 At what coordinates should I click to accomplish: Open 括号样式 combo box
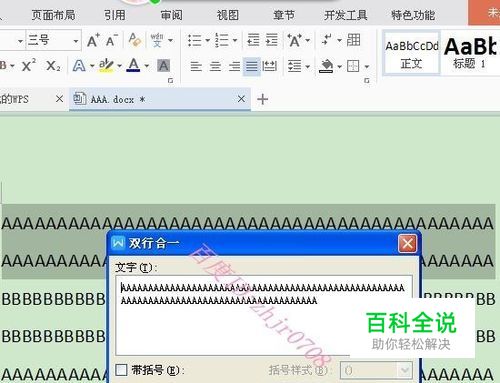click(x=376, y=370)
